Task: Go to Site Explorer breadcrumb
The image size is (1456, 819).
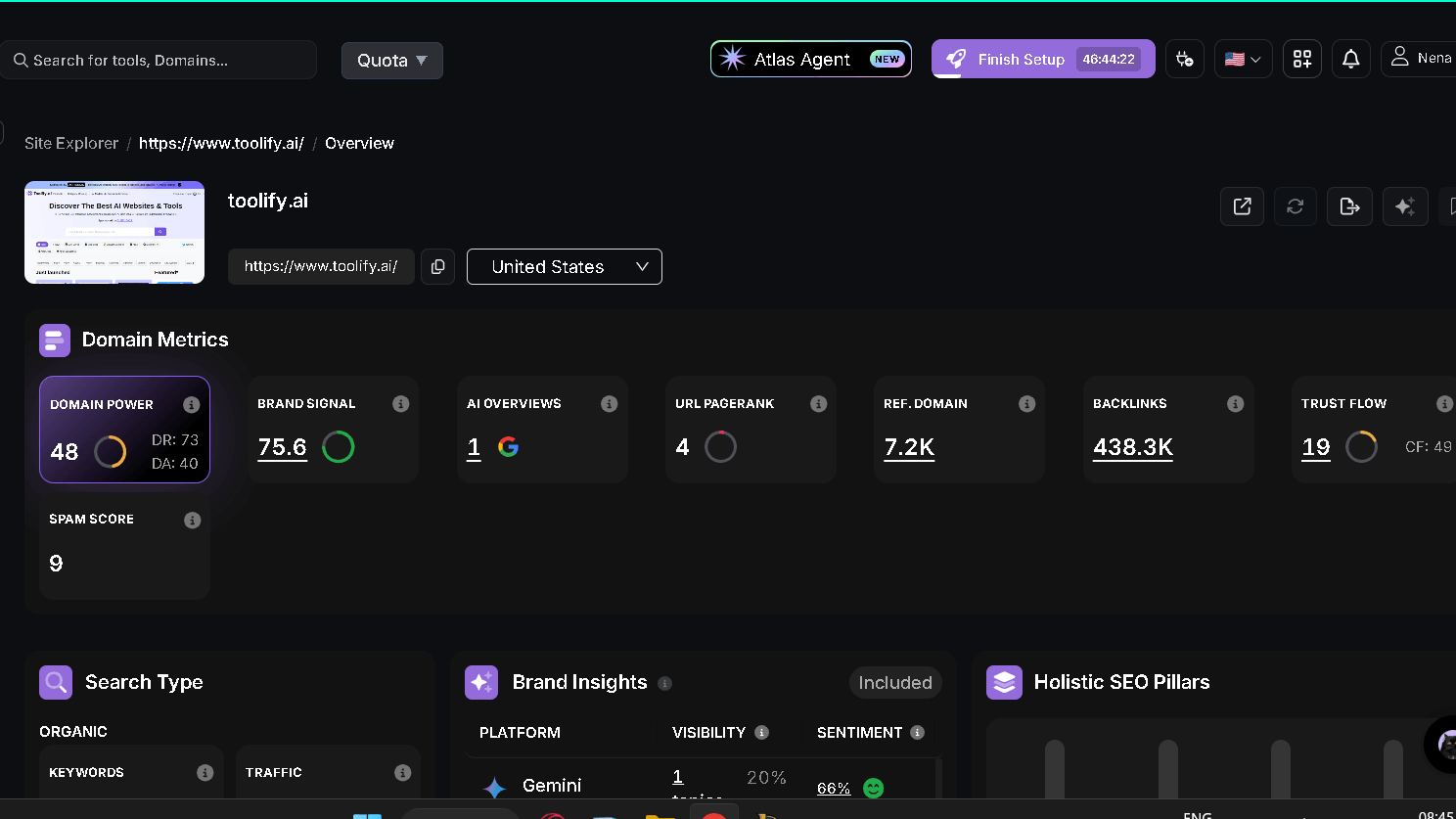Action: [71, 143]
